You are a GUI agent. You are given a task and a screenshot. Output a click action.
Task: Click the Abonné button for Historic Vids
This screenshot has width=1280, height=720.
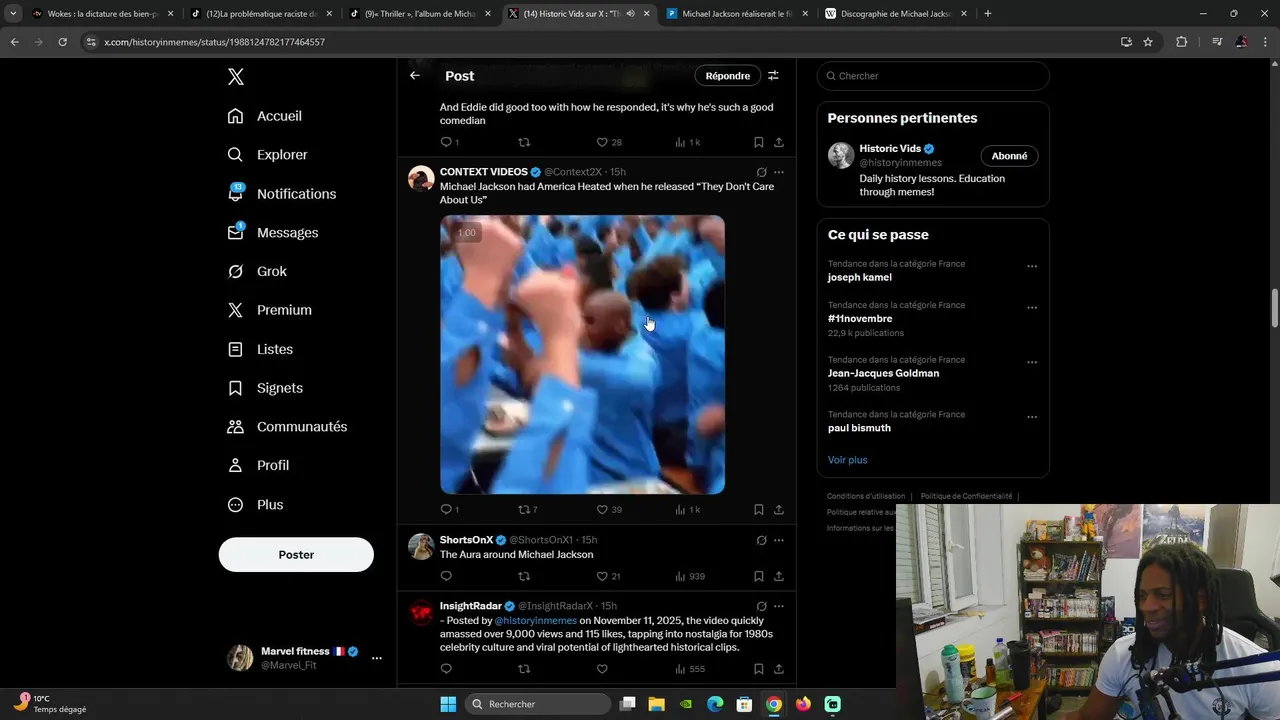pos(1009,156)
